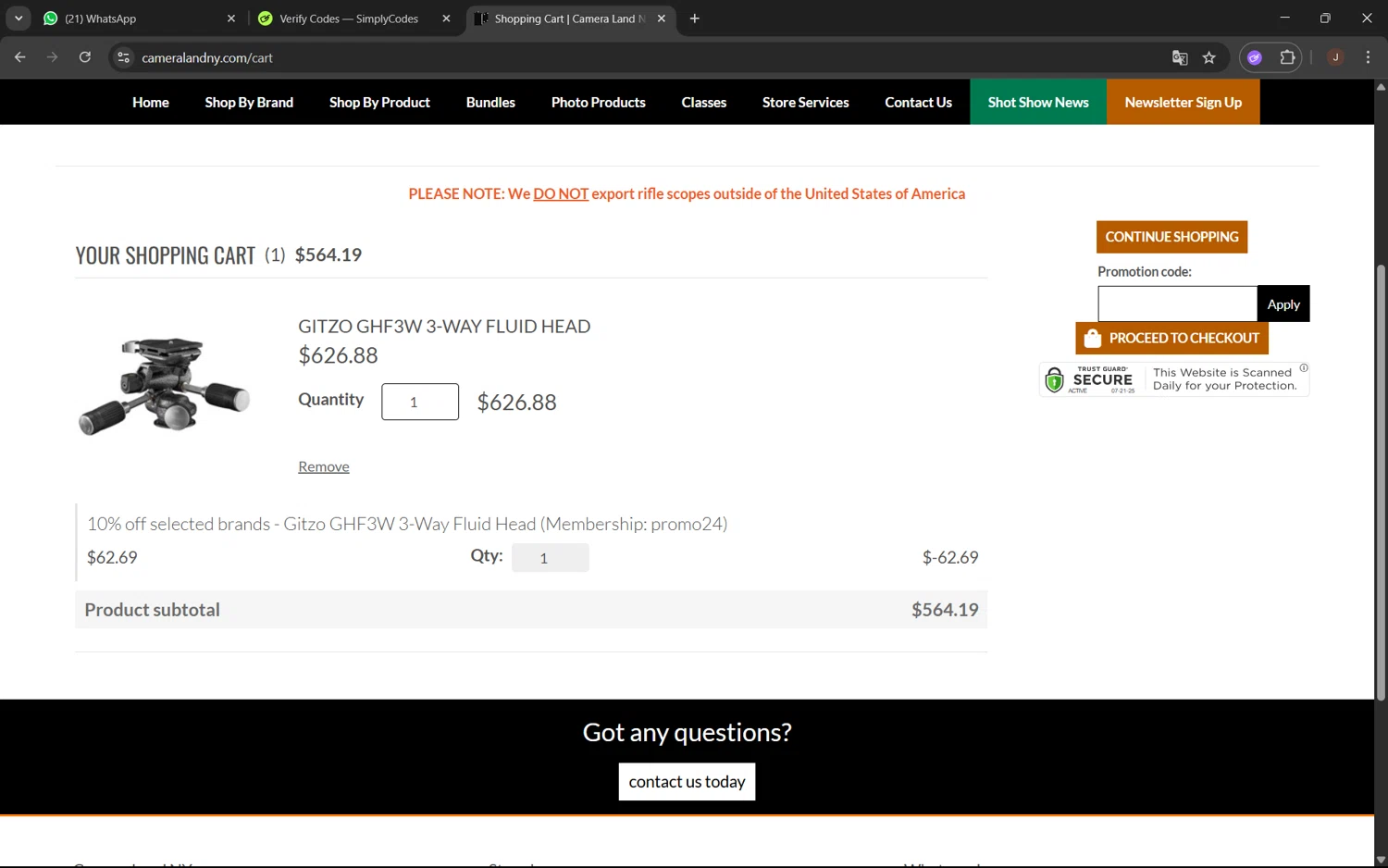Click Trust Guard info icon

tap(1304, 367)
